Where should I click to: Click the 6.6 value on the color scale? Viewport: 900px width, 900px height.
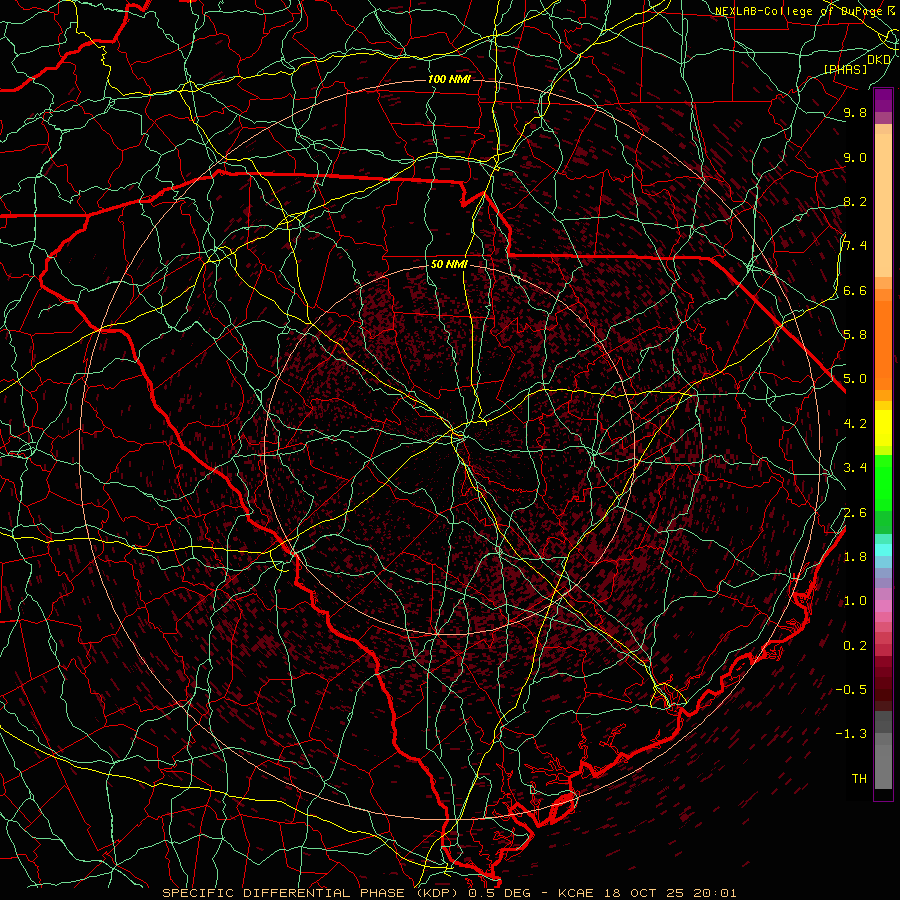tap(855, 290)
